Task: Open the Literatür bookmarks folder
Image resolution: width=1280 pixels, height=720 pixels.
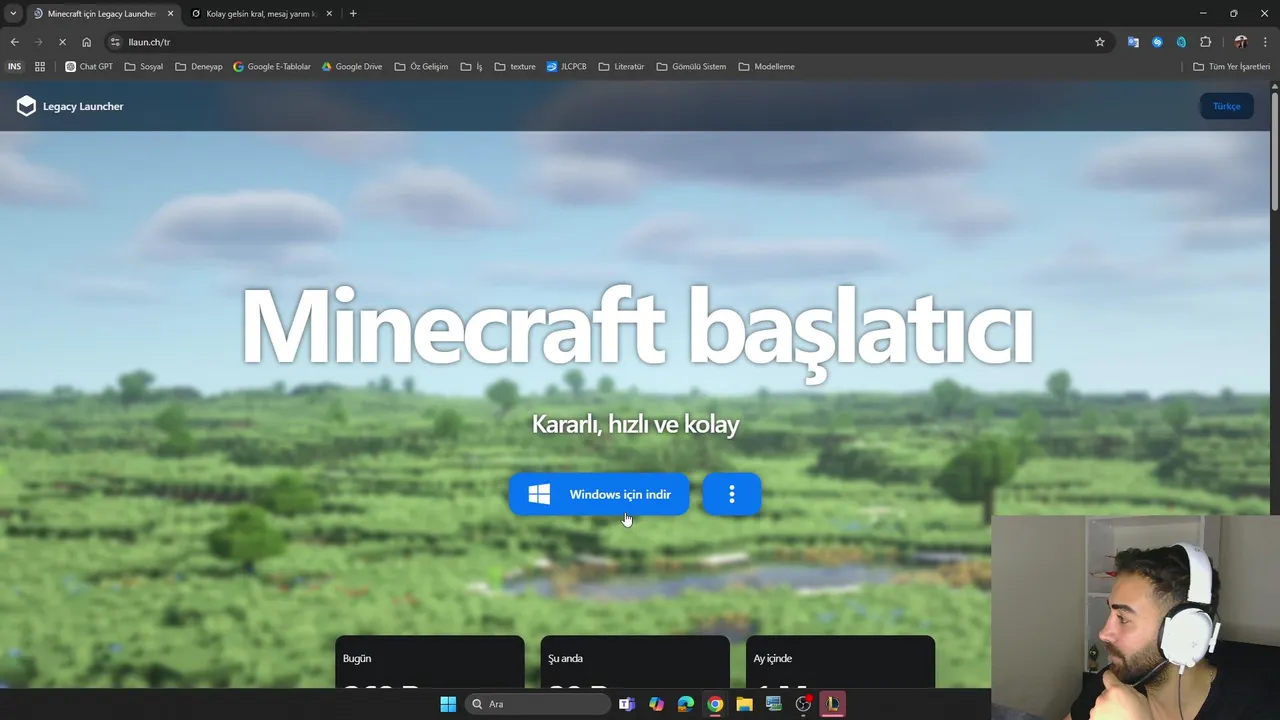Action: point(622,67)
